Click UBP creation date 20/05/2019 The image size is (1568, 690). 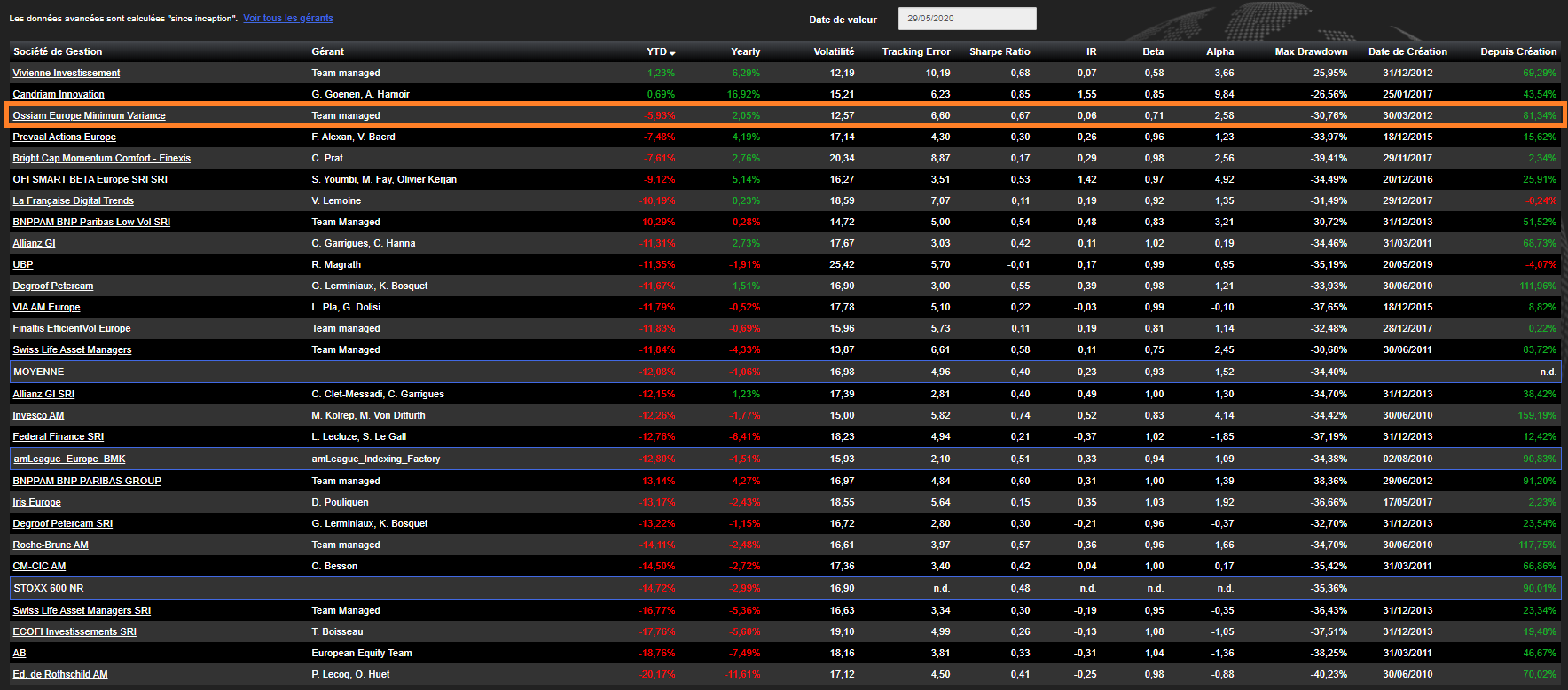click(1407, 264)
